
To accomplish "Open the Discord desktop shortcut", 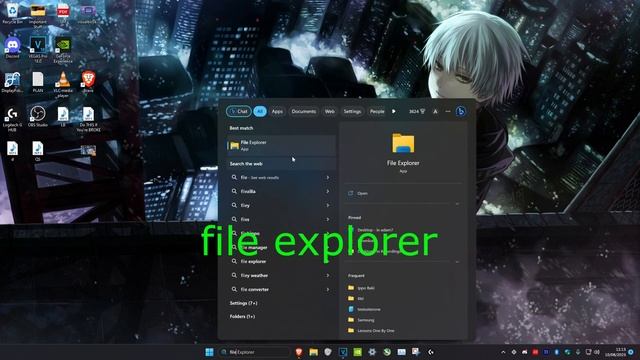I will 12,48.
